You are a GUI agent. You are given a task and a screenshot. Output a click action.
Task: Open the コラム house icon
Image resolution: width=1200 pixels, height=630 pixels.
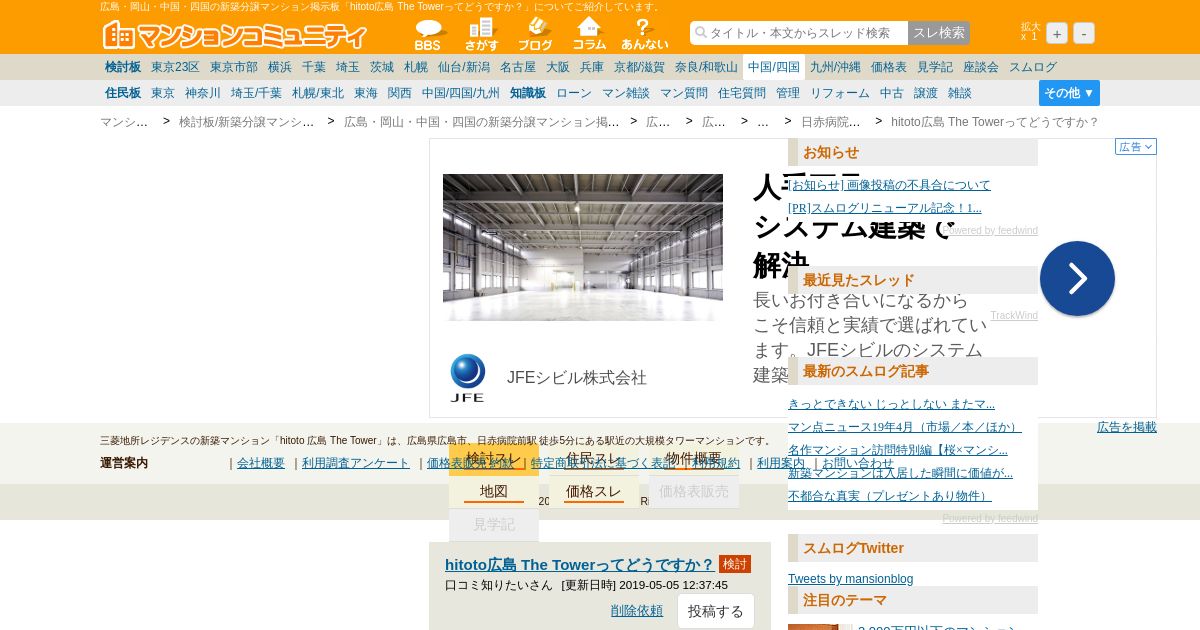589,34
